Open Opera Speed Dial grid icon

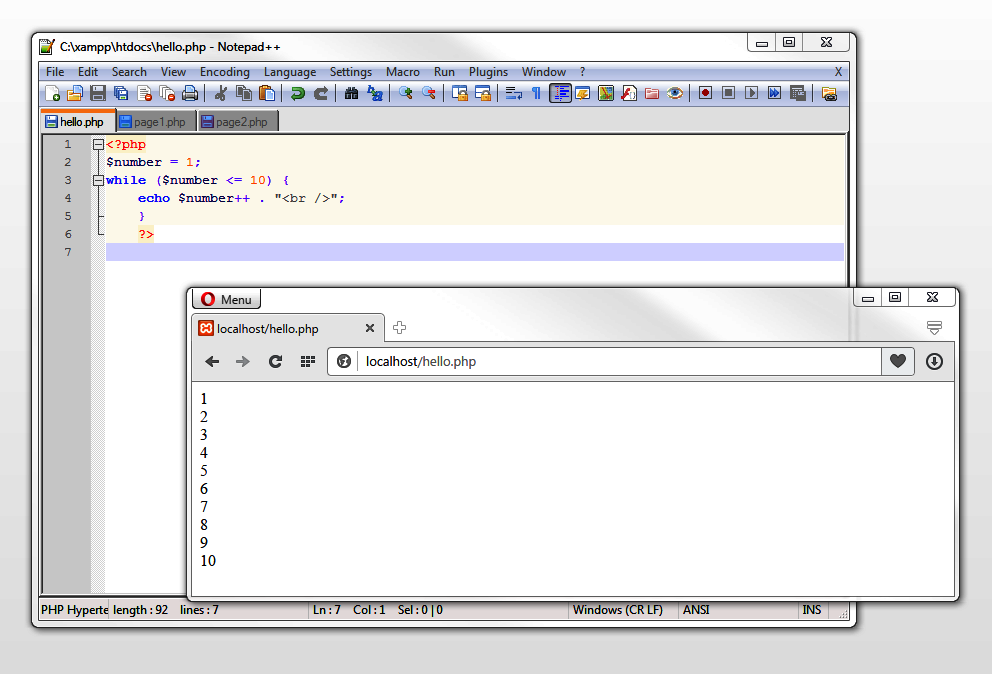pos(308,362)
